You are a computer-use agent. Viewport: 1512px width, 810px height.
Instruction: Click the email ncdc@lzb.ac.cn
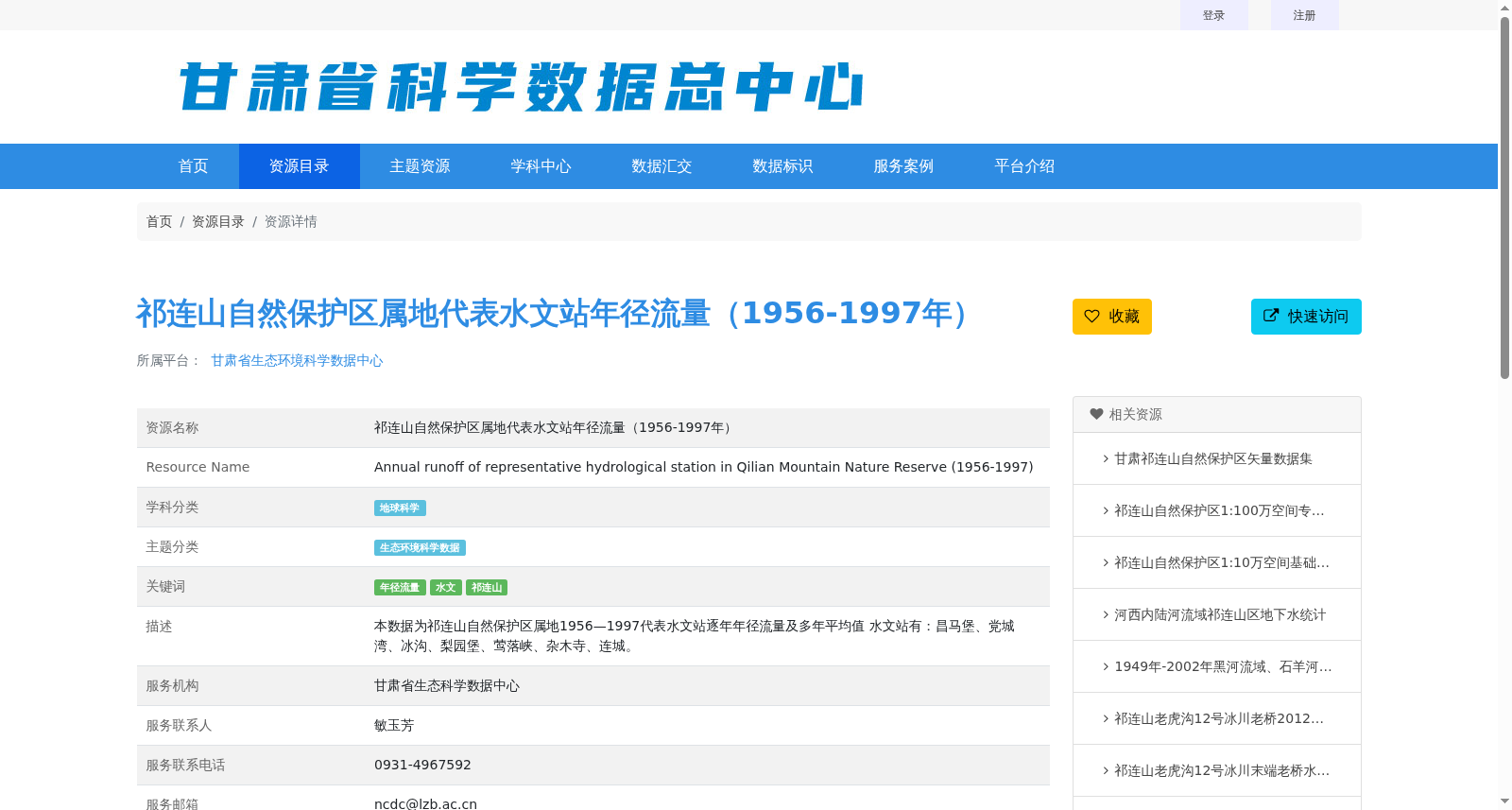[425, 803]
